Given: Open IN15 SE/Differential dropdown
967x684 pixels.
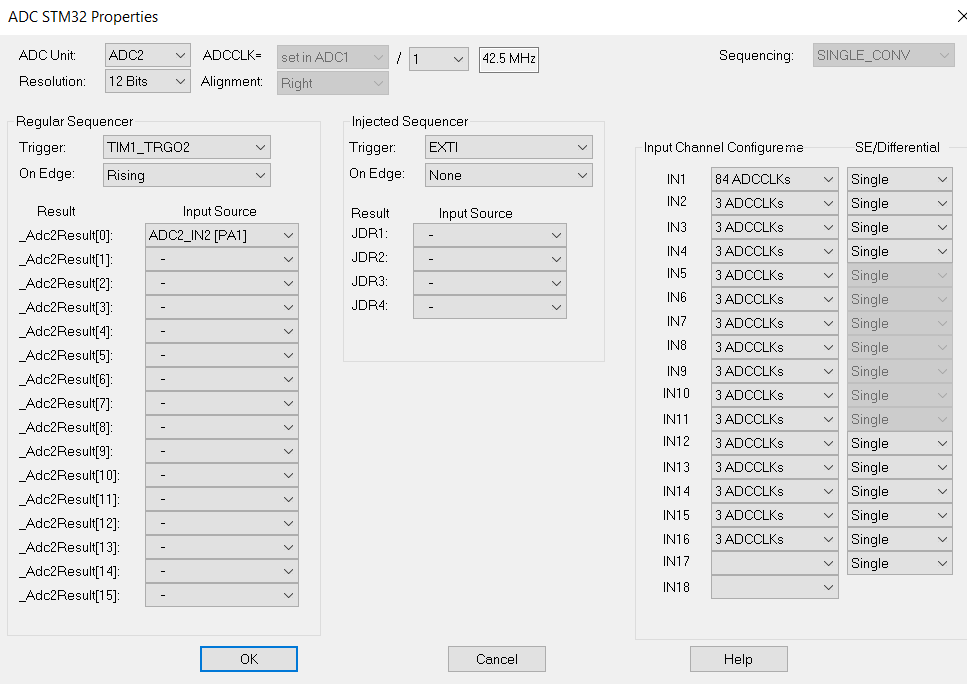Looking at the screenshot, I should tap(900, 516).
